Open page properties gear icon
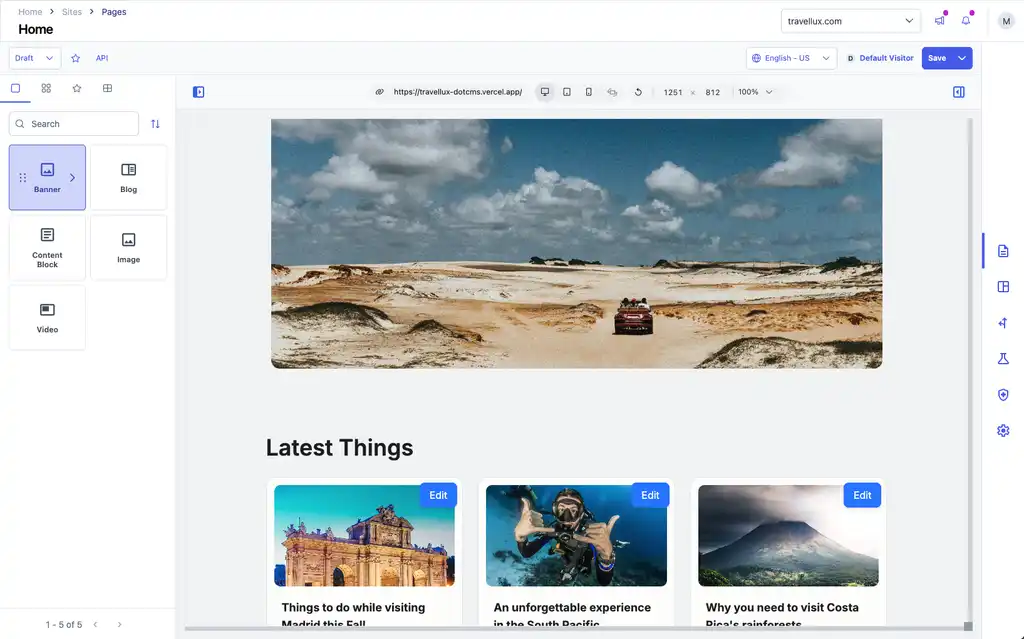This screenshot has height=639, width=1024. pyautogui.click(x=1003, y=431)
